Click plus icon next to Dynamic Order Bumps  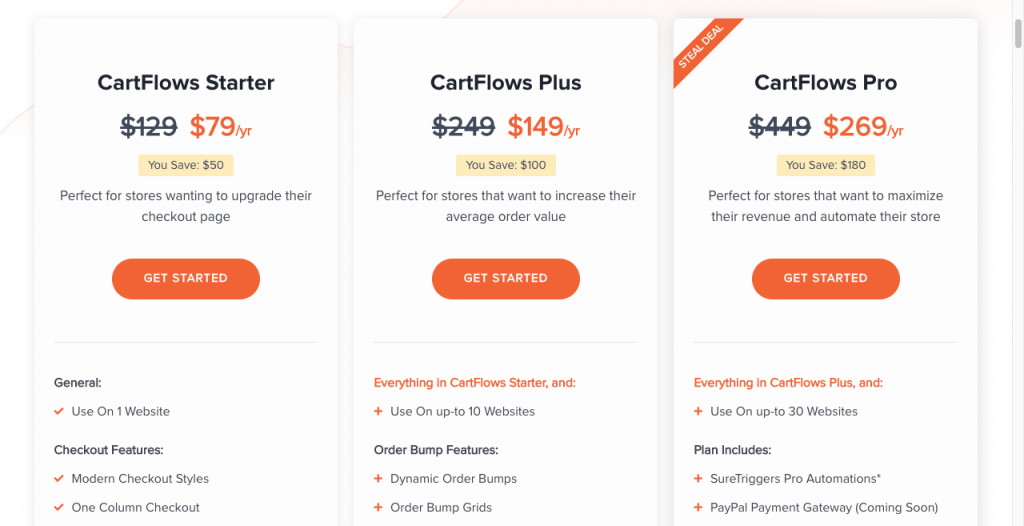378,479
